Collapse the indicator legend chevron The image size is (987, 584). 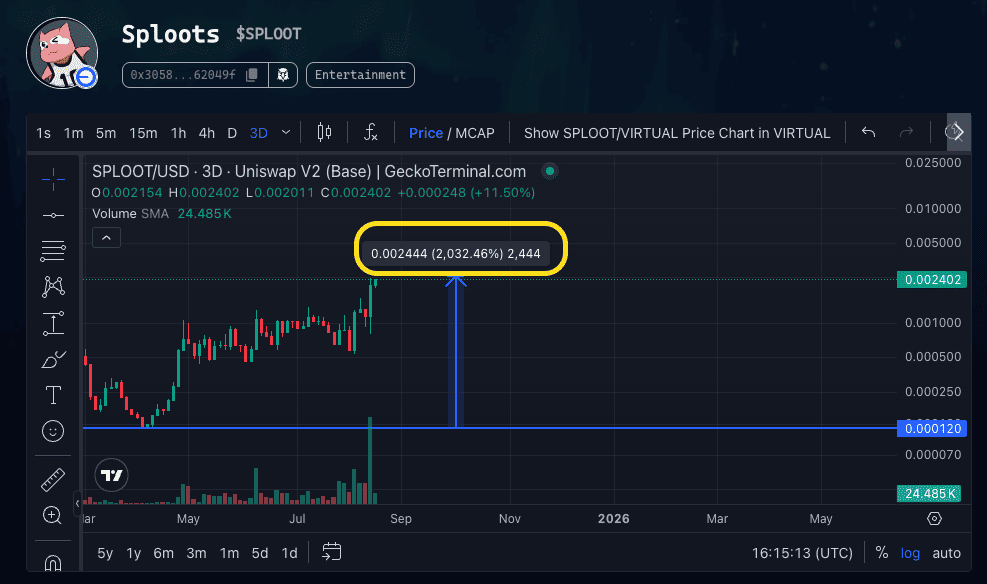click(106, 238)
